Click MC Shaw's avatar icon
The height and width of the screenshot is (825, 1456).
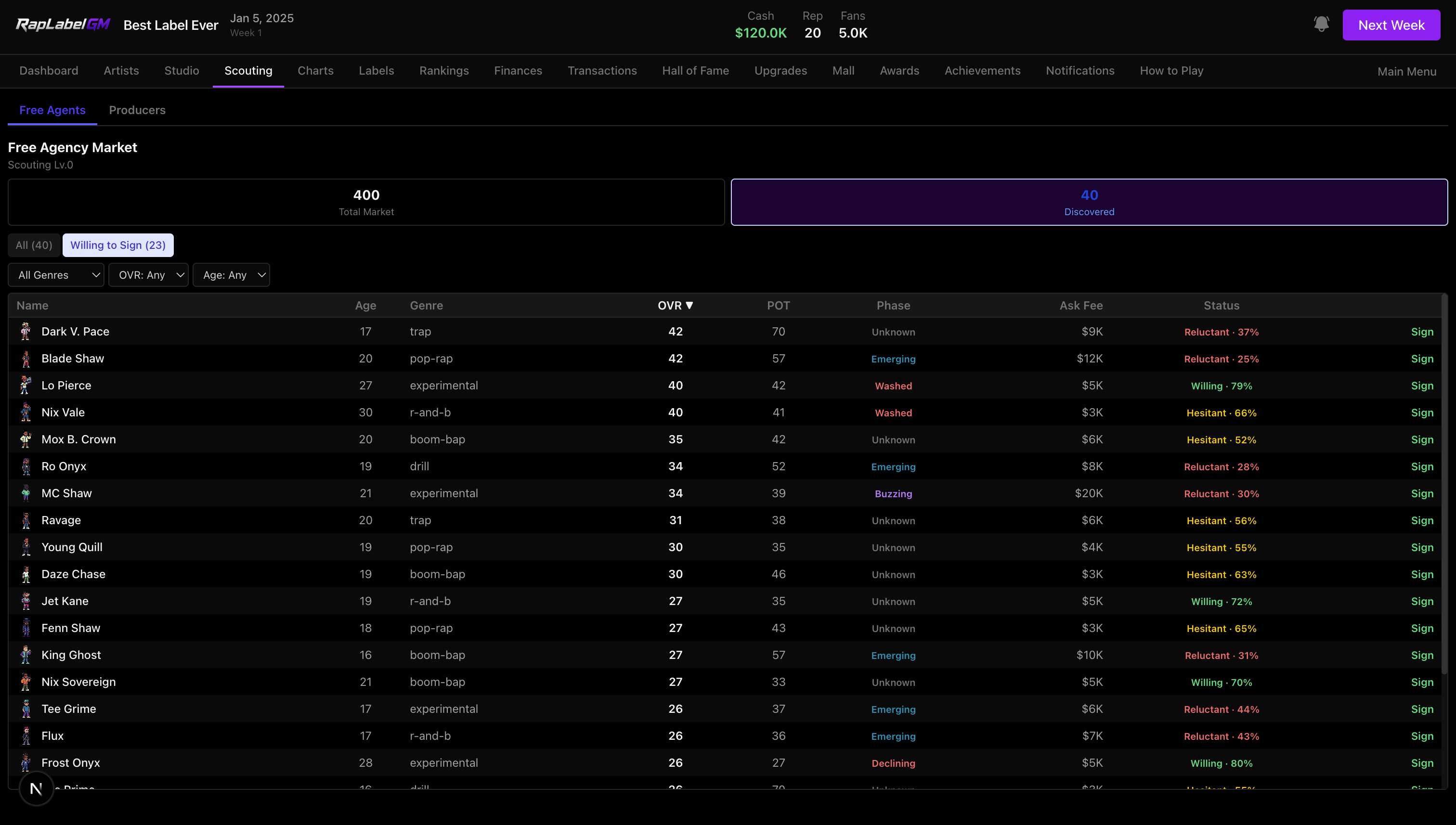point(26,493)
